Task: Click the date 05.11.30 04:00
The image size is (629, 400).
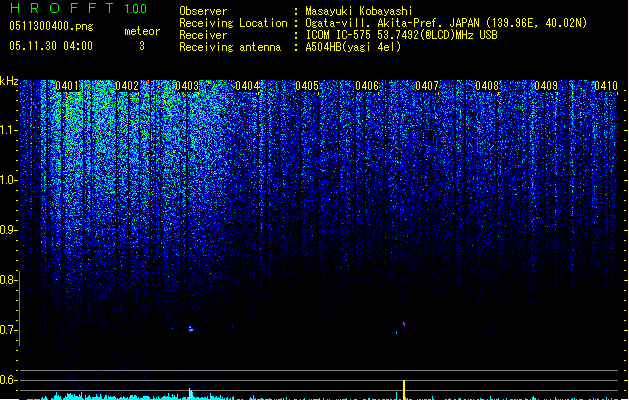Action: [x=51, y=46]
